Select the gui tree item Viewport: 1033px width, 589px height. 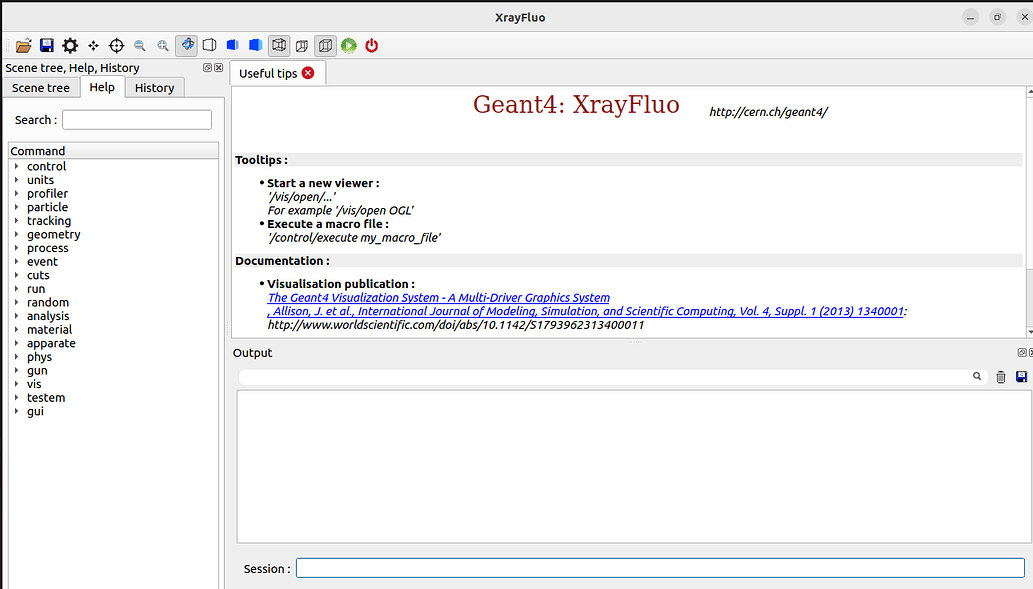click(x=35, y=411)
